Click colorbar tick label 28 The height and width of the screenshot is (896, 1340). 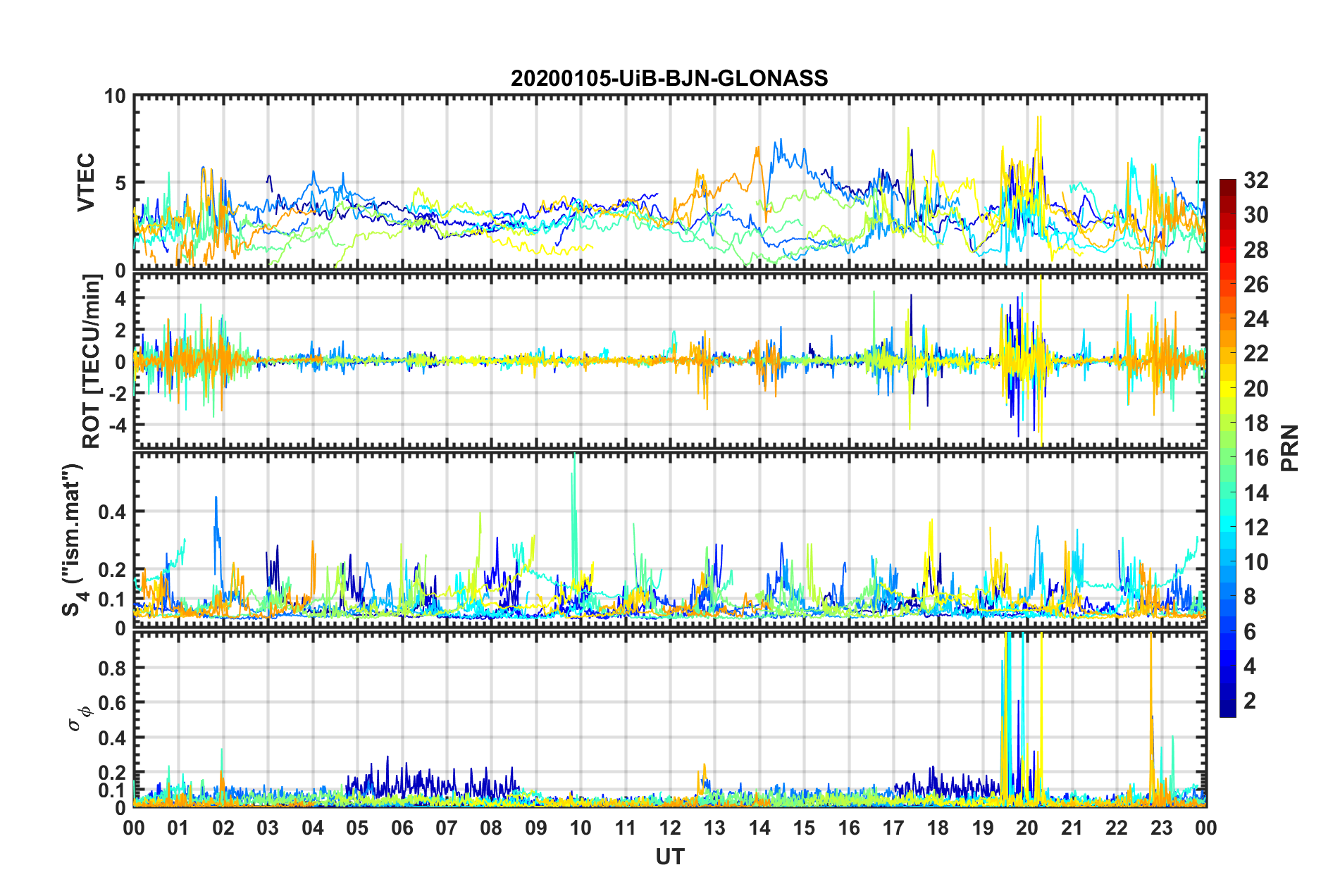1255,250
